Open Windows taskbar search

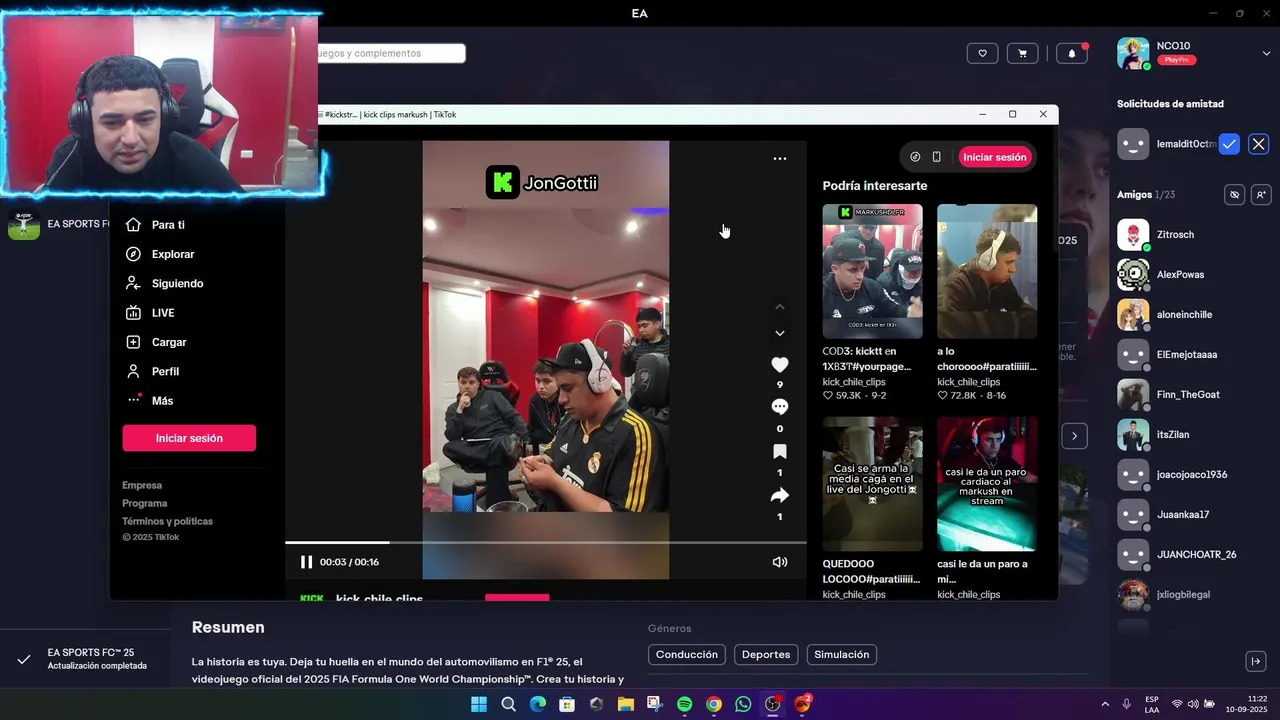(508, 704)
